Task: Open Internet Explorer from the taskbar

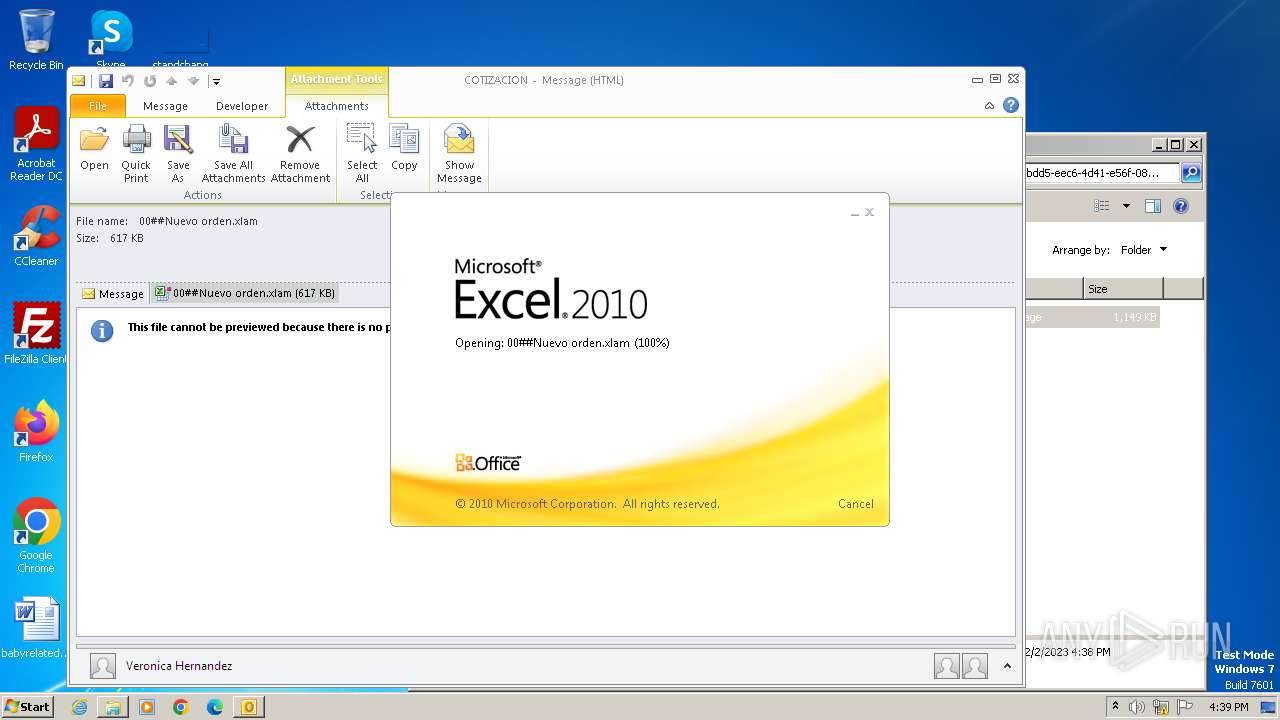Action: point(80,707)
